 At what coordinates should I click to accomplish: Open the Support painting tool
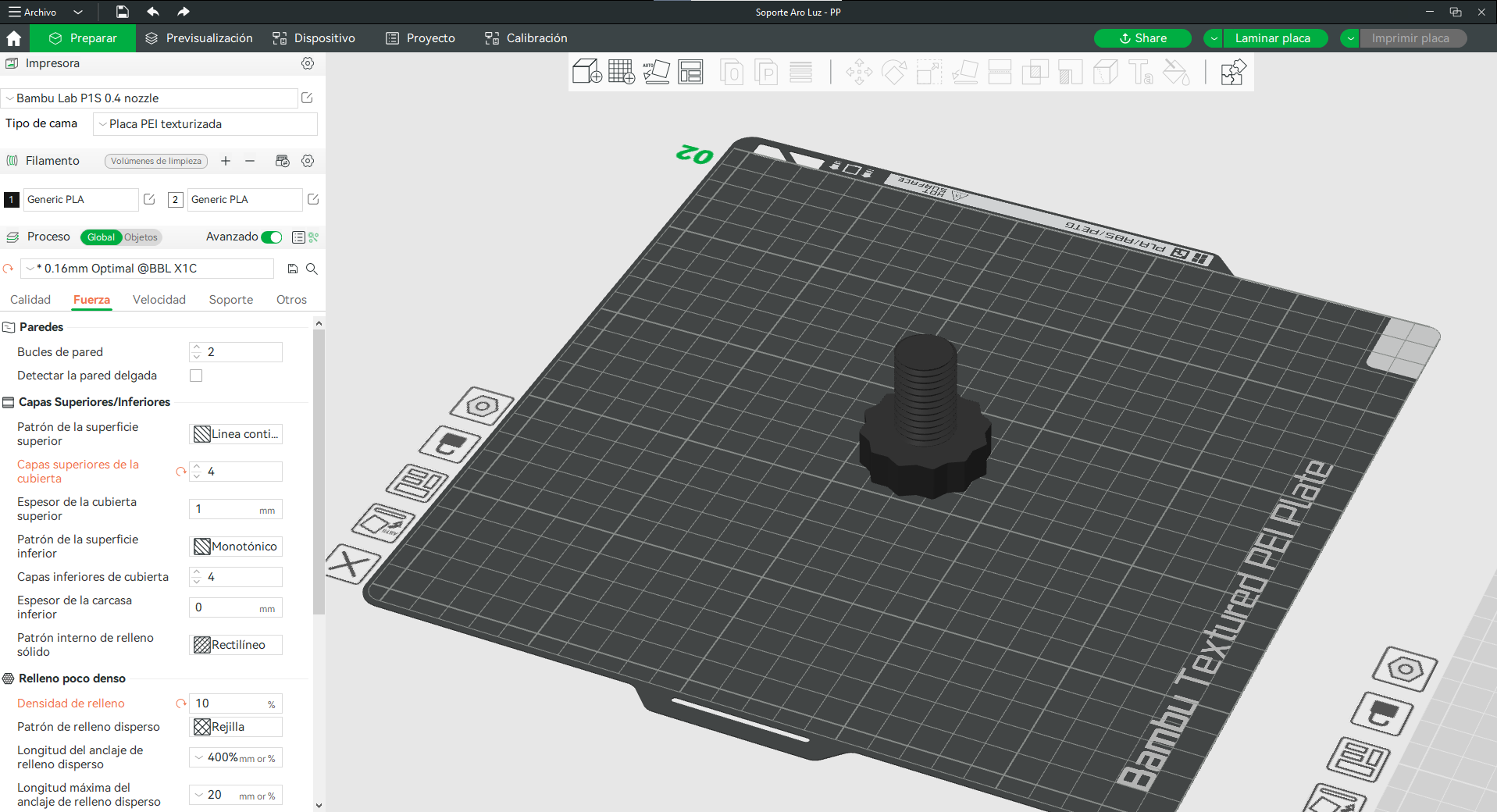[1070, 73]
